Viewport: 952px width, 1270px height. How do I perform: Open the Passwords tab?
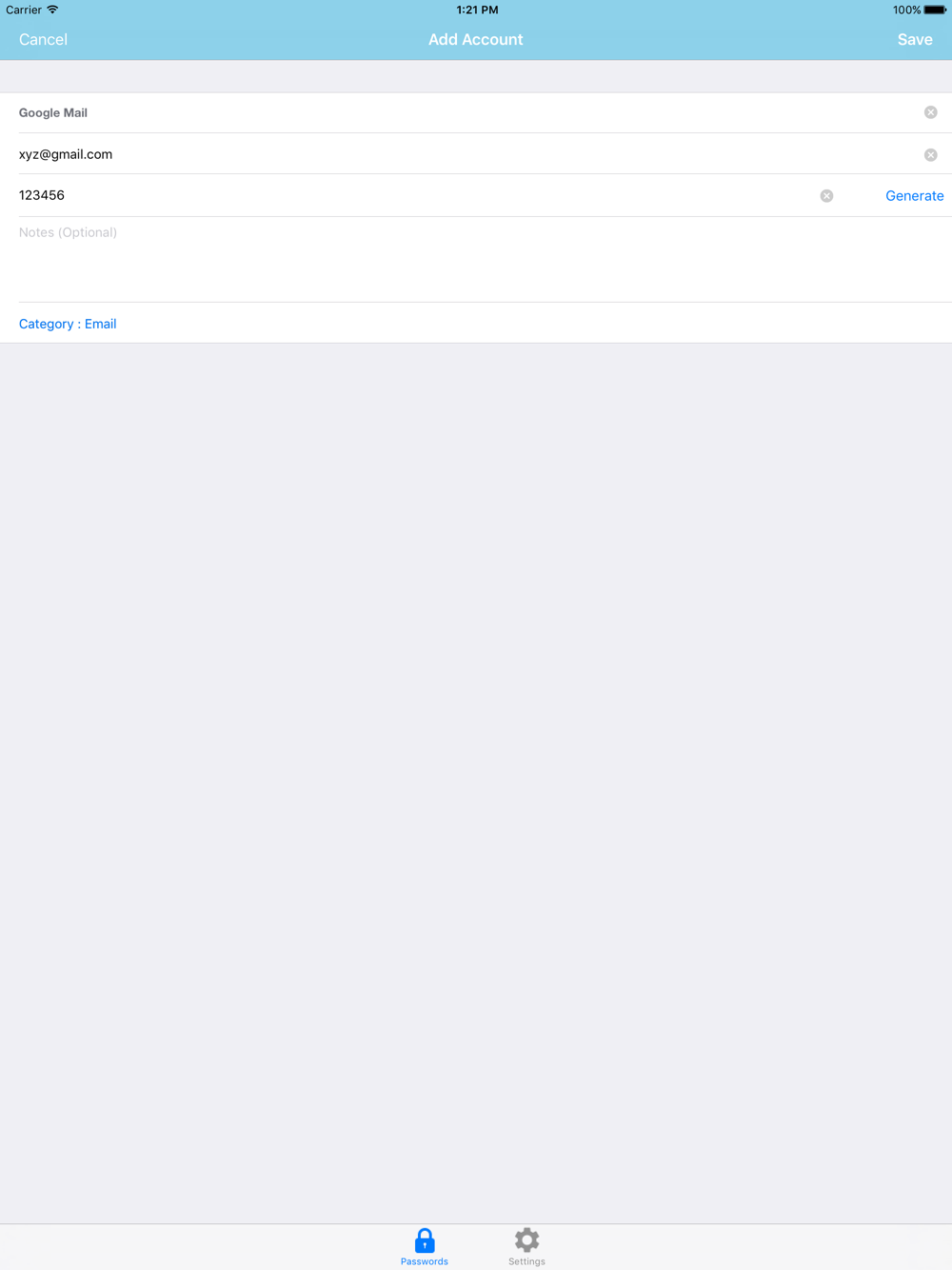425,1246
